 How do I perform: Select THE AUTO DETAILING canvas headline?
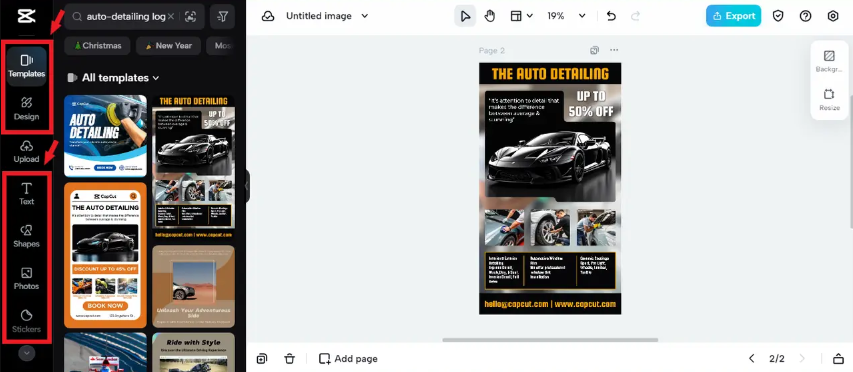[550, 73]
